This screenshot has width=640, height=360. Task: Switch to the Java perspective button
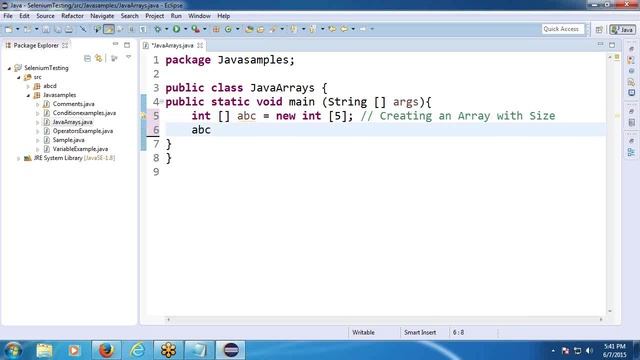pos(622,29)
